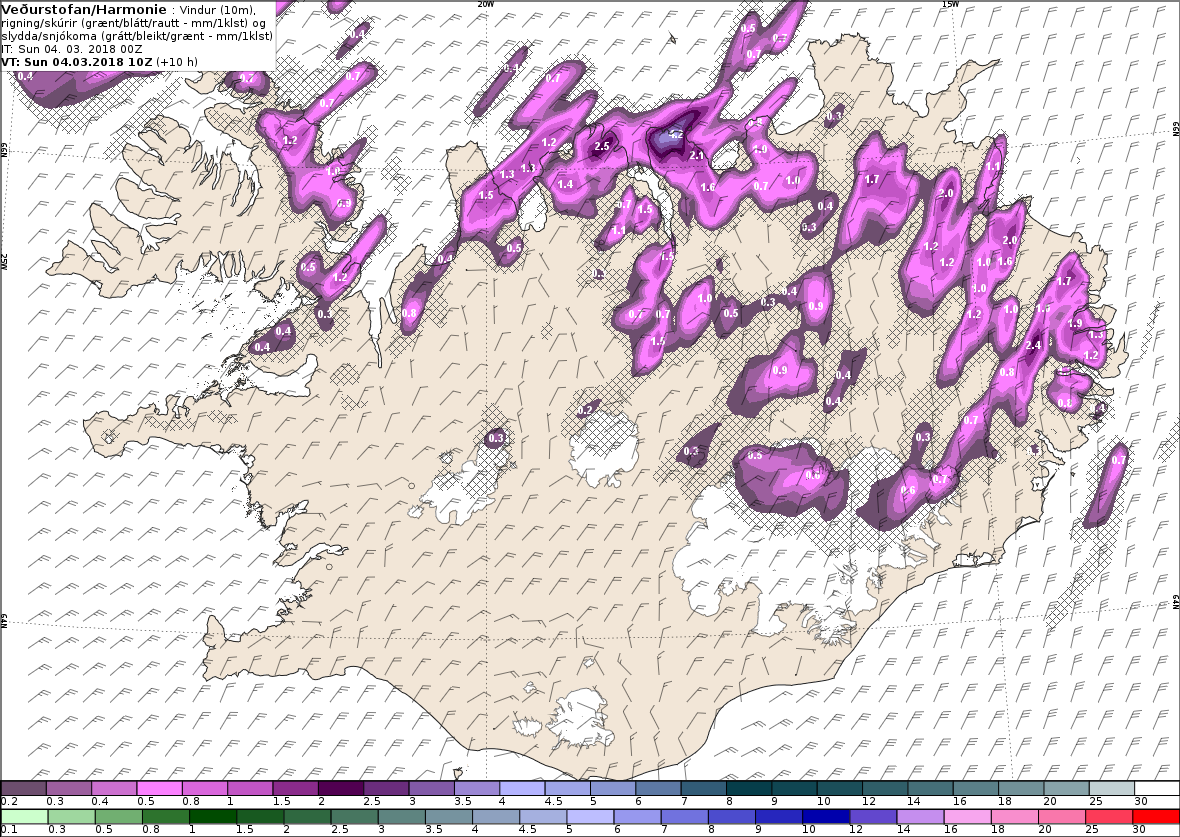The image size is (1180, 837).
Task: Click the light gray 25–30 swatch in top legend
Action: pos(1112,788)
